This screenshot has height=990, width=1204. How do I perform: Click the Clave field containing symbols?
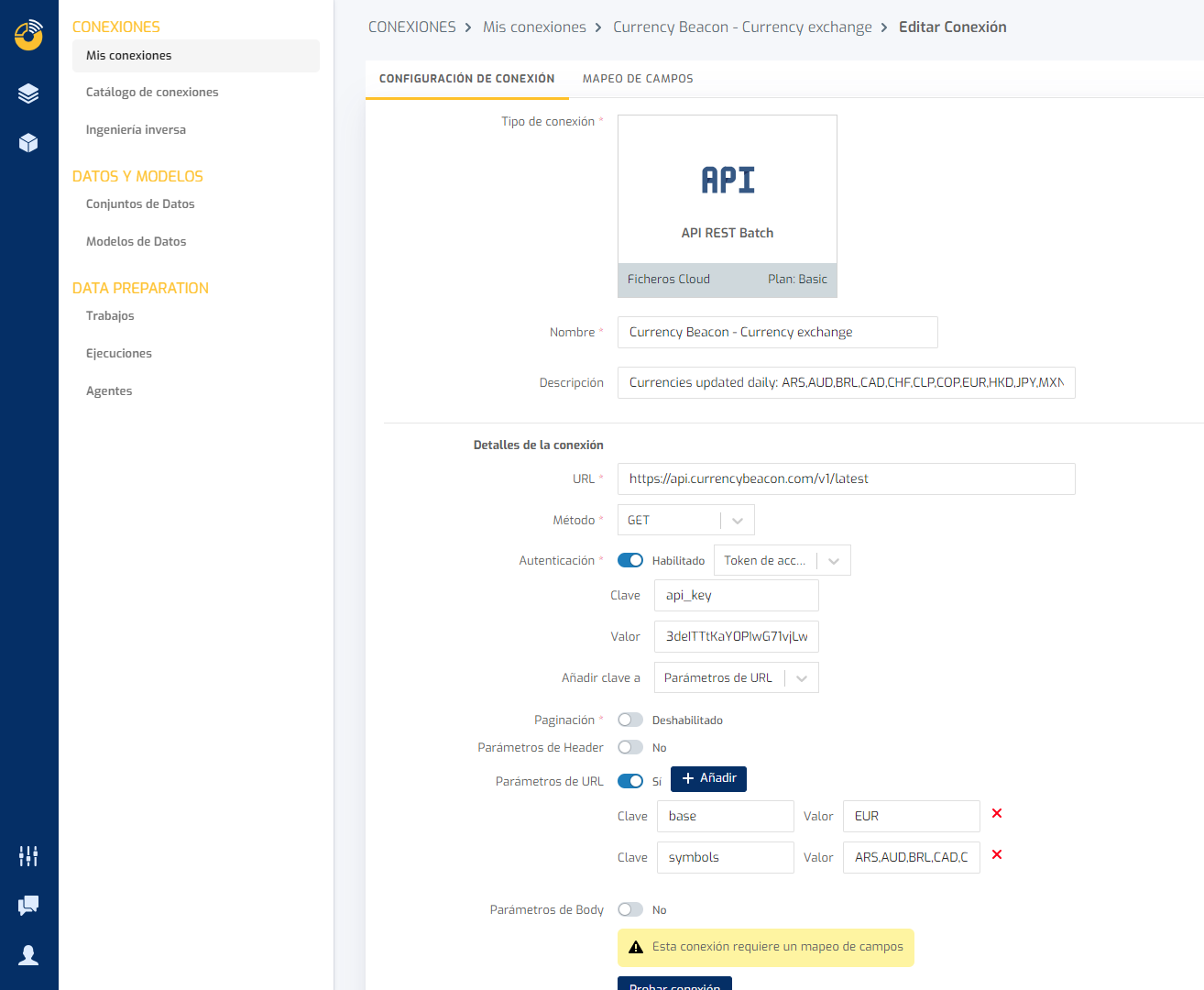point(726,857)
